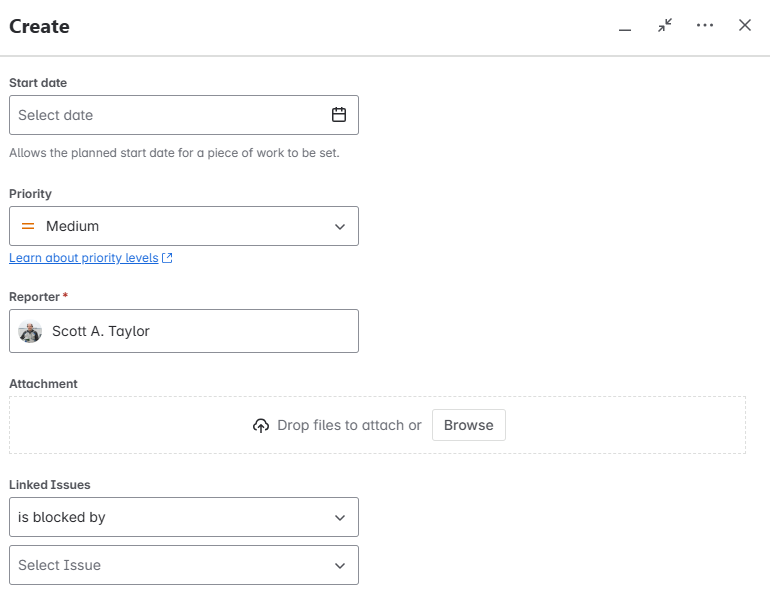
Task: Click the Browse button for attachments
Action: (469, 425)
